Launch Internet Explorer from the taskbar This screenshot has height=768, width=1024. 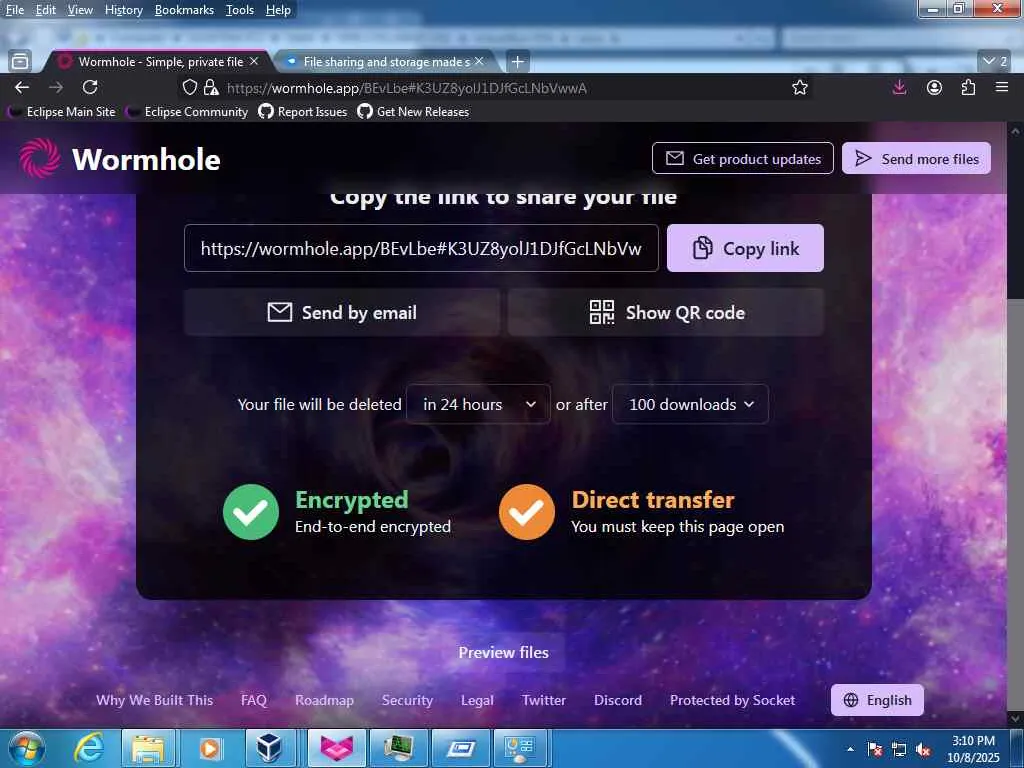click(88, 748)
